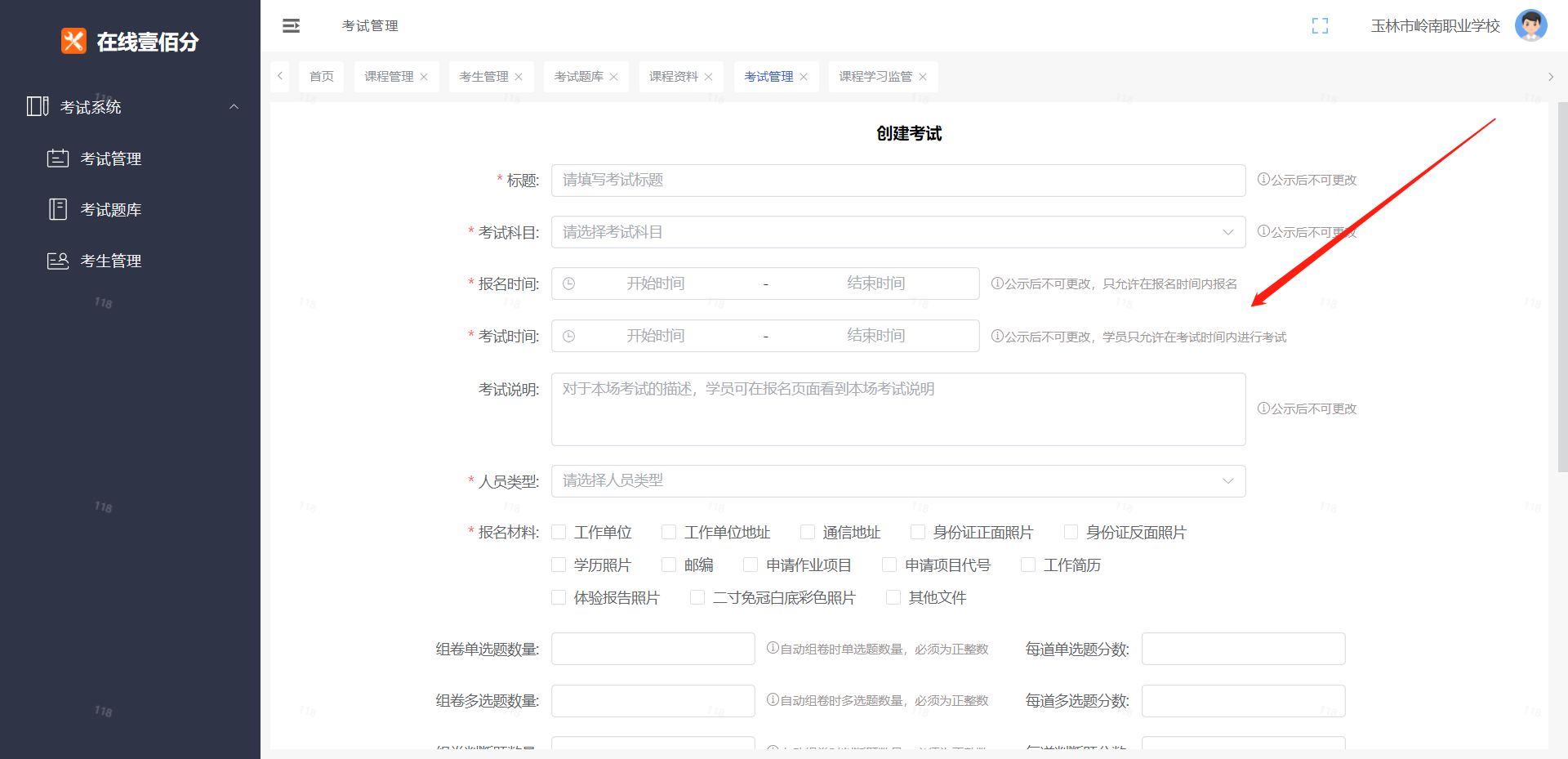Check the 其他文件 checkbox
The image size is (1568, 759).
893,597
